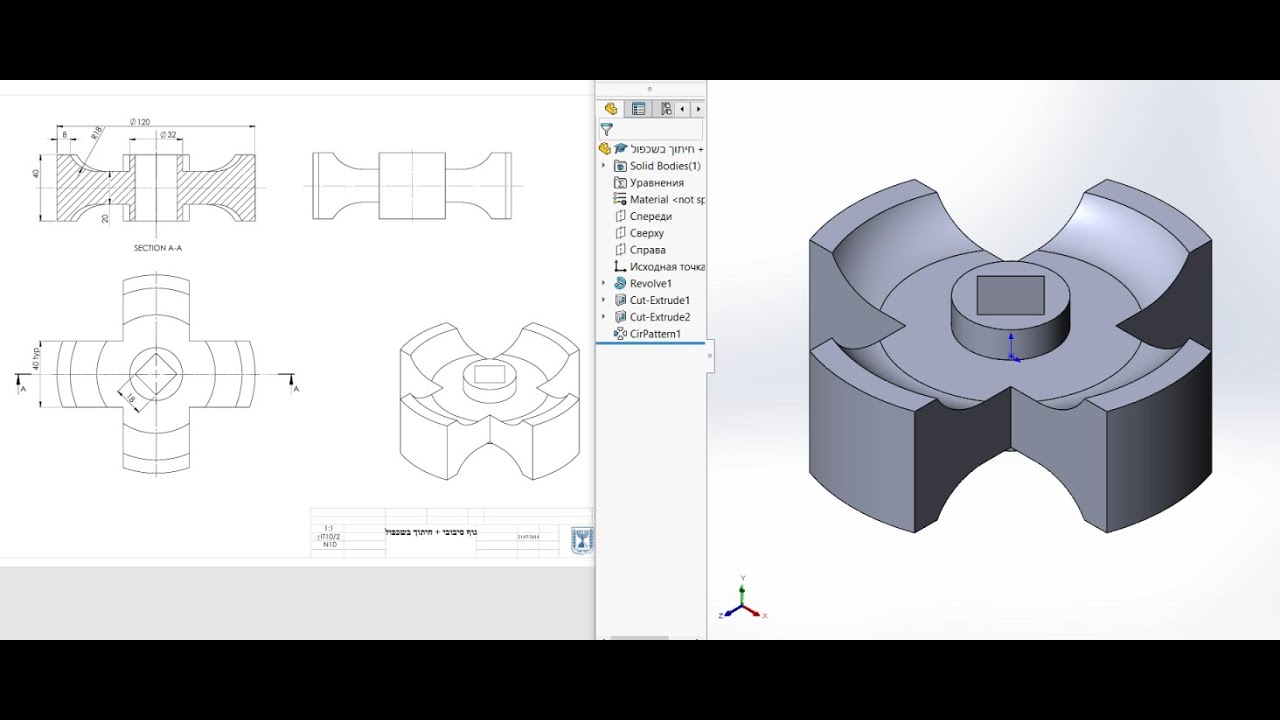Click the Cut-Extrude2 icon
1280x720 pixels.
(620, 317)
